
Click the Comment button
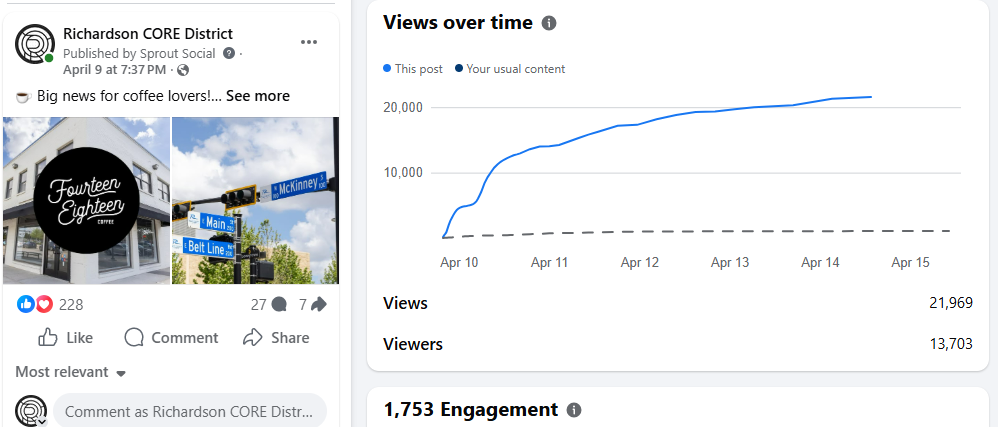click(x=171, y=337)
